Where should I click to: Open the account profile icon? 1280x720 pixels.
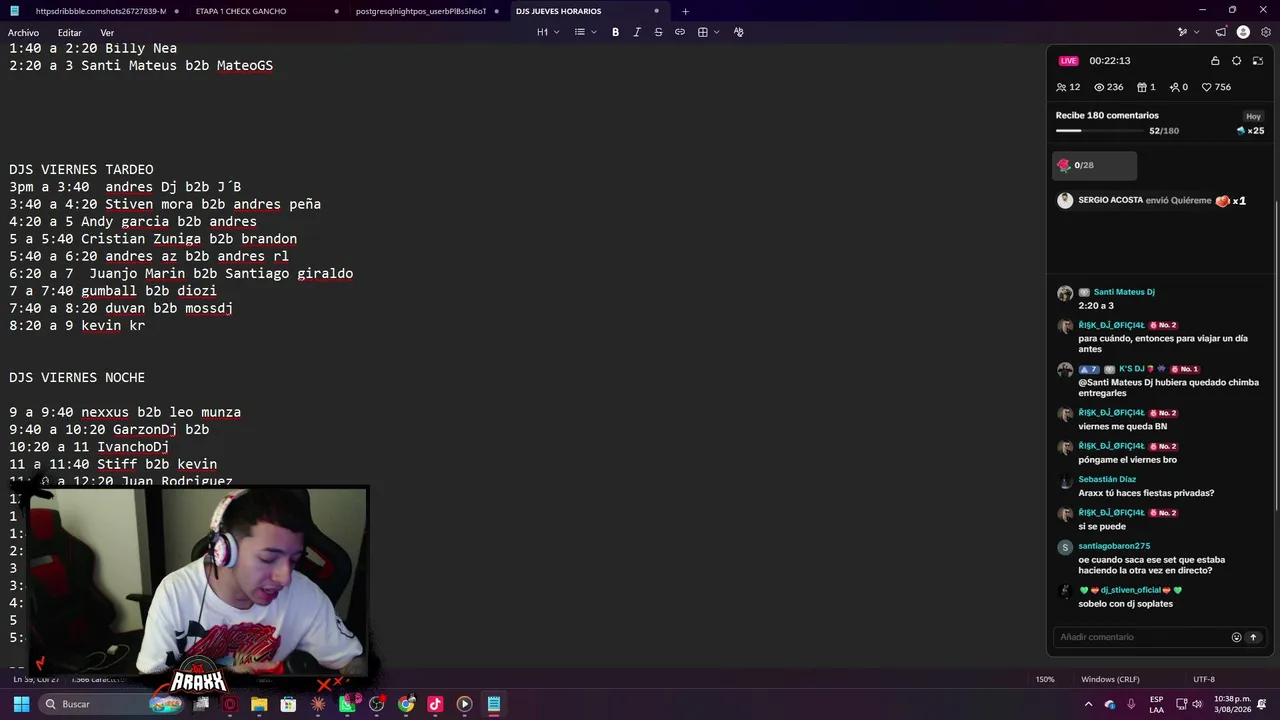pyautogui.click(x=1243, y=32)
